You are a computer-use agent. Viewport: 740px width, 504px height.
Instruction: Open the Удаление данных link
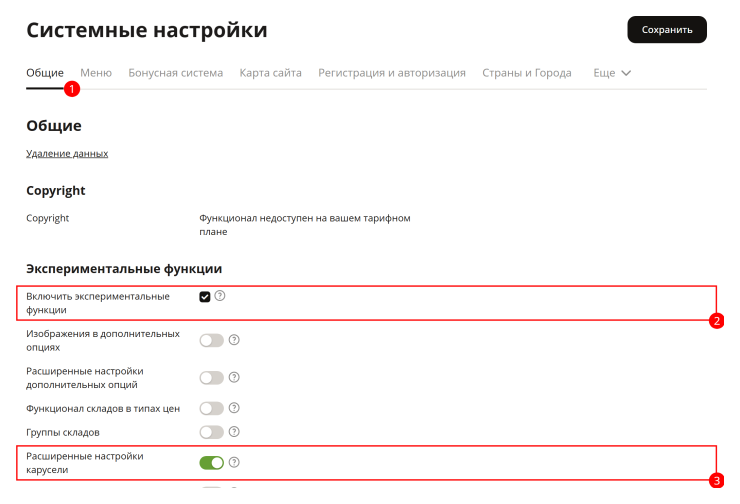point(67,153)
